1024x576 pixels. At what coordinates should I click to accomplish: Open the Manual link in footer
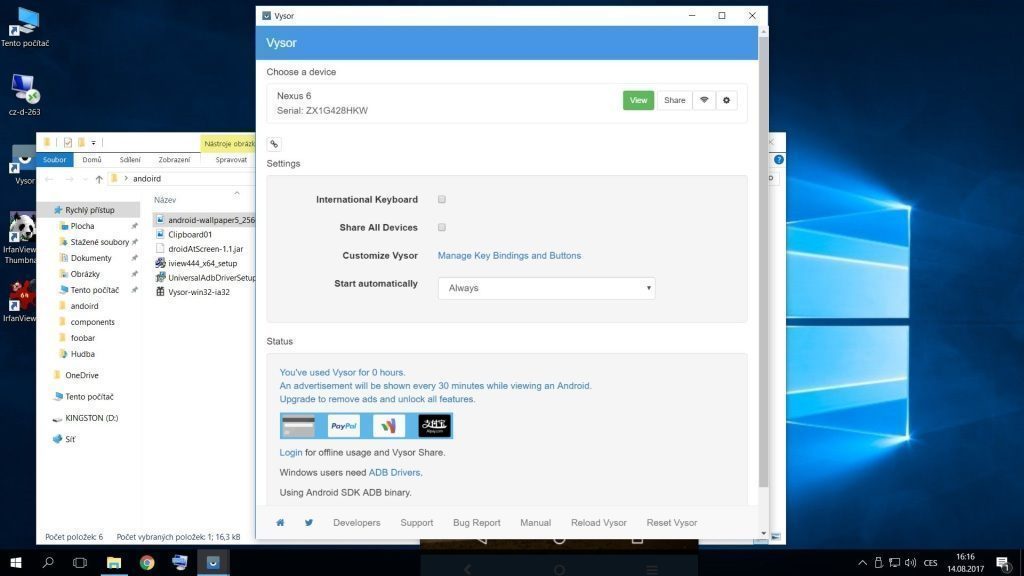pos(536,522)
